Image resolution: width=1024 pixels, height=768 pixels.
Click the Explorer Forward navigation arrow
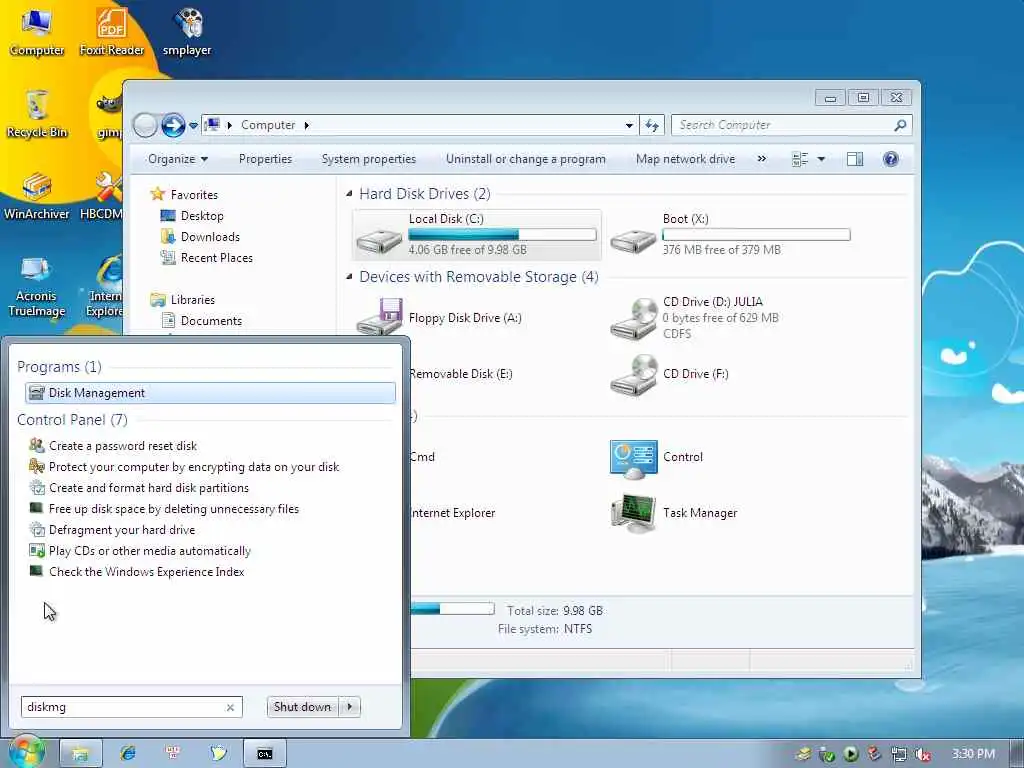[172, 125]
